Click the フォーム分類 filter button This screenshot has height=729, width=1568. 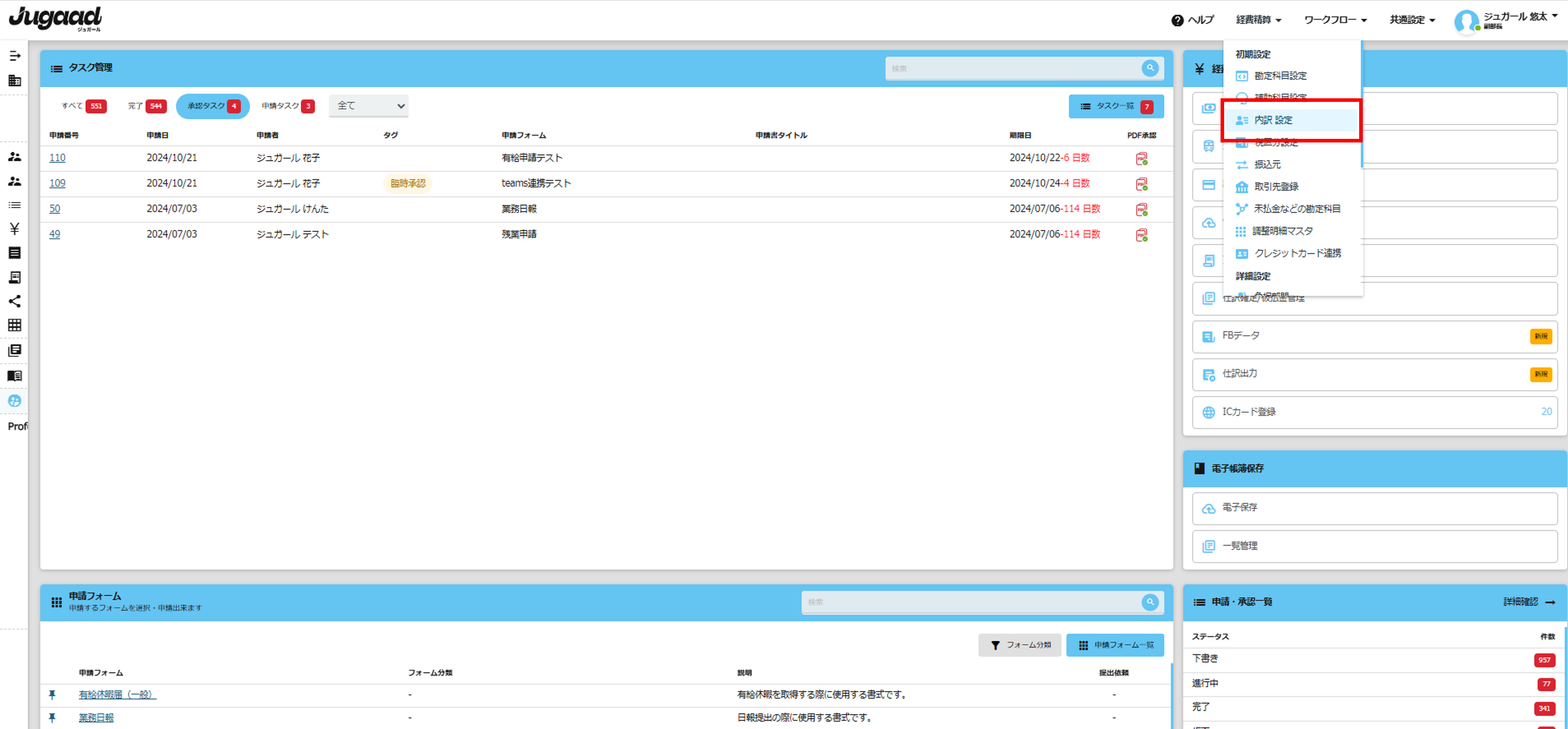point(1020,645)
